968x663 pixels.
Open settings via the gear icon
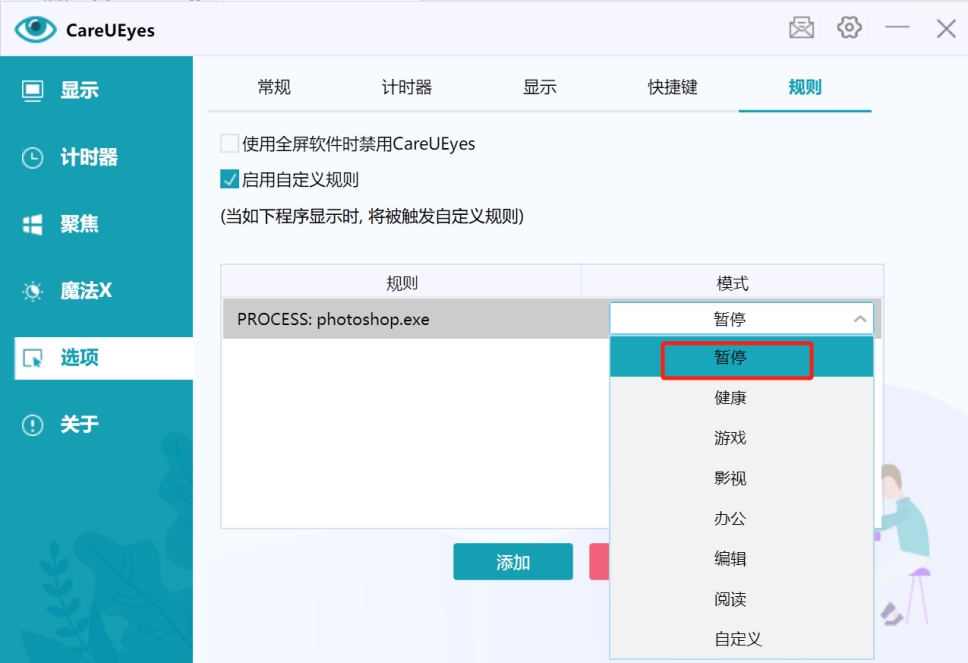(x=849, y=27)
